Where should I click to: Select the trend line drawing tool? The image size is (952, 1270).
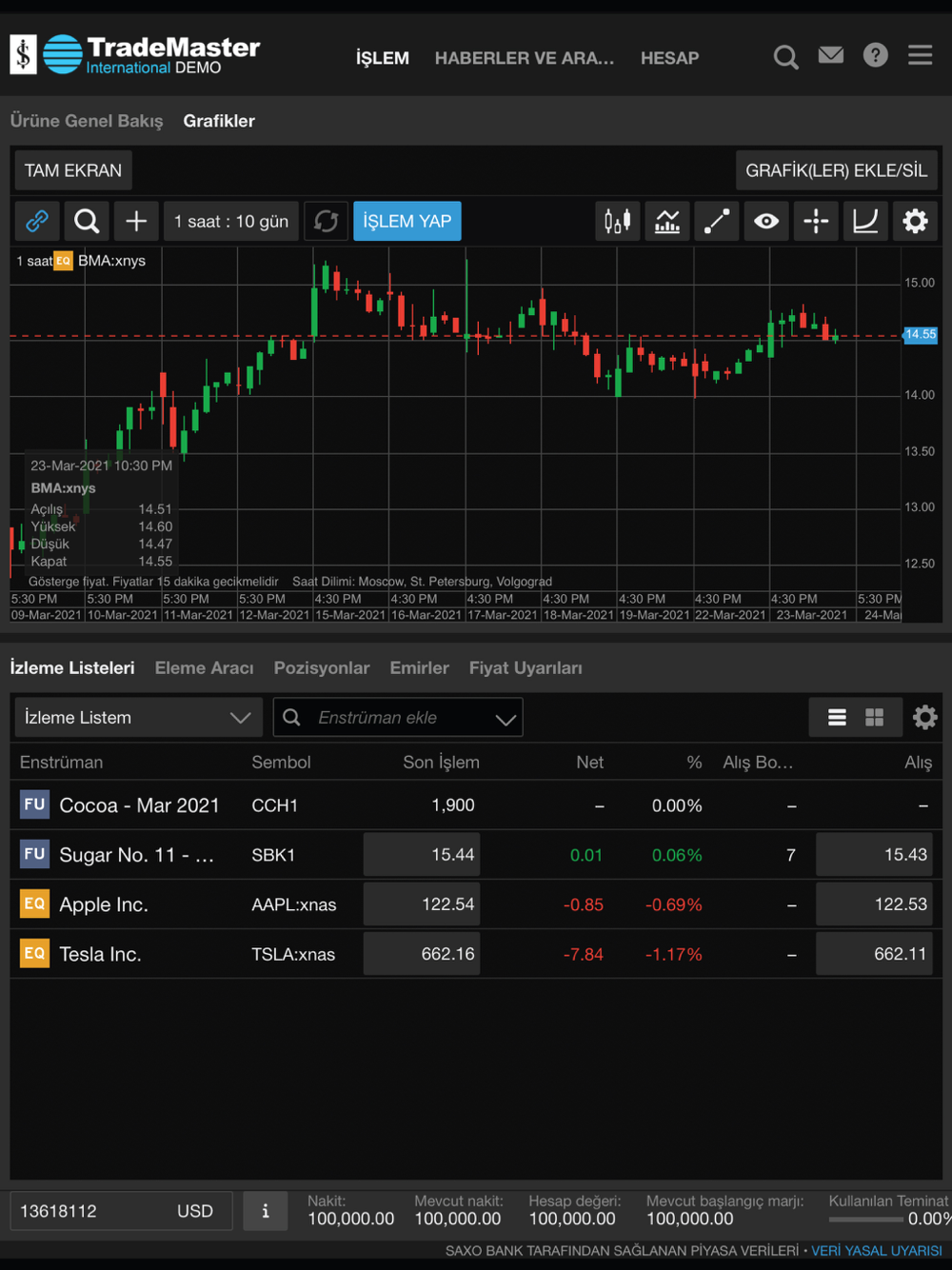click(717, 221)
